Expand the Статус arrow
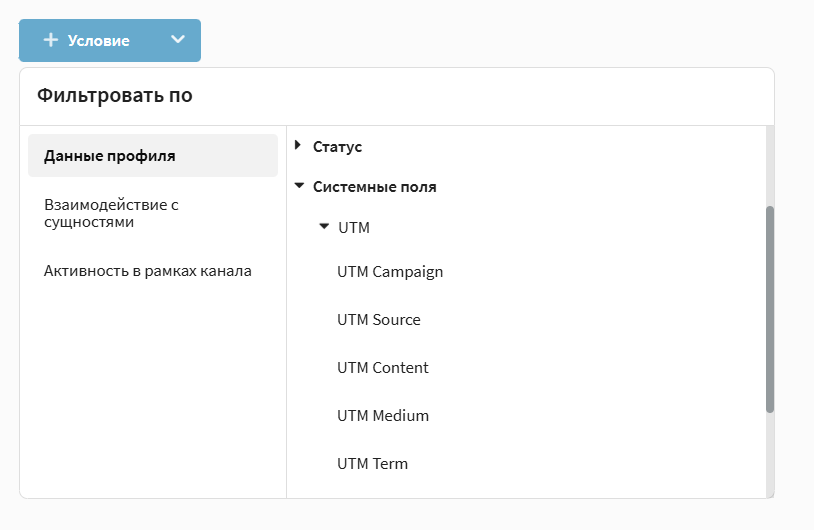 [x=298, y=146]
